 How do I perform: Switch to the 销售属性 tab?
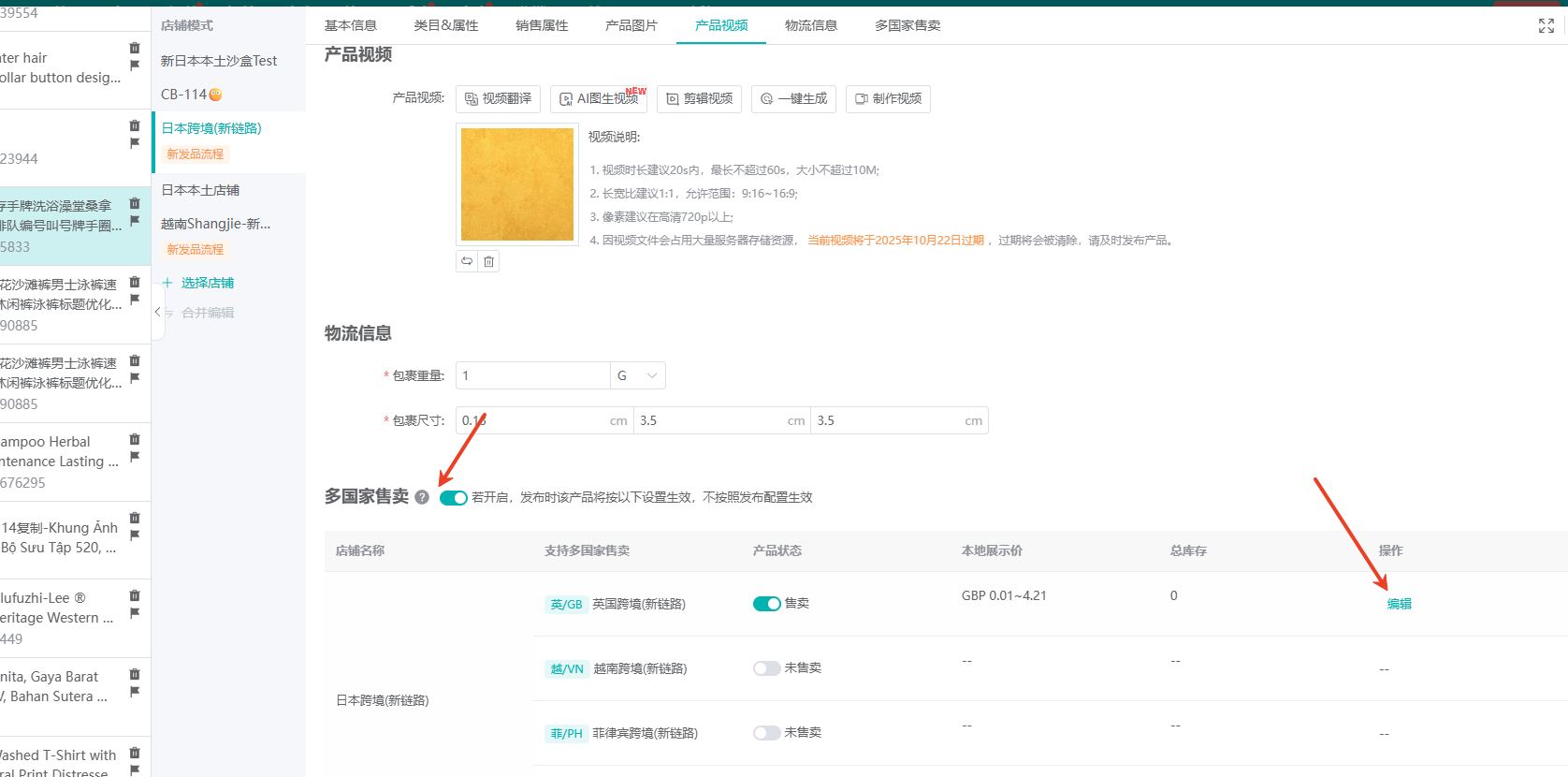(x=542, y=25)
